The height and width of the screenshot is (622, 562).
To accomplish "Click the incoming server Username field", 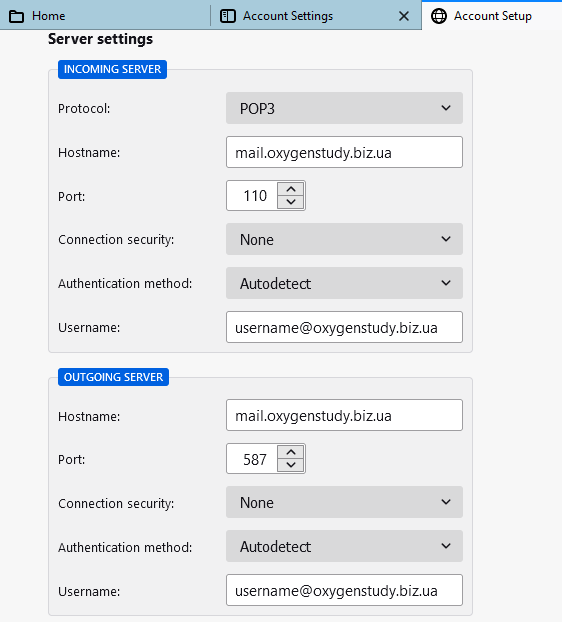I will coord(344,327).
